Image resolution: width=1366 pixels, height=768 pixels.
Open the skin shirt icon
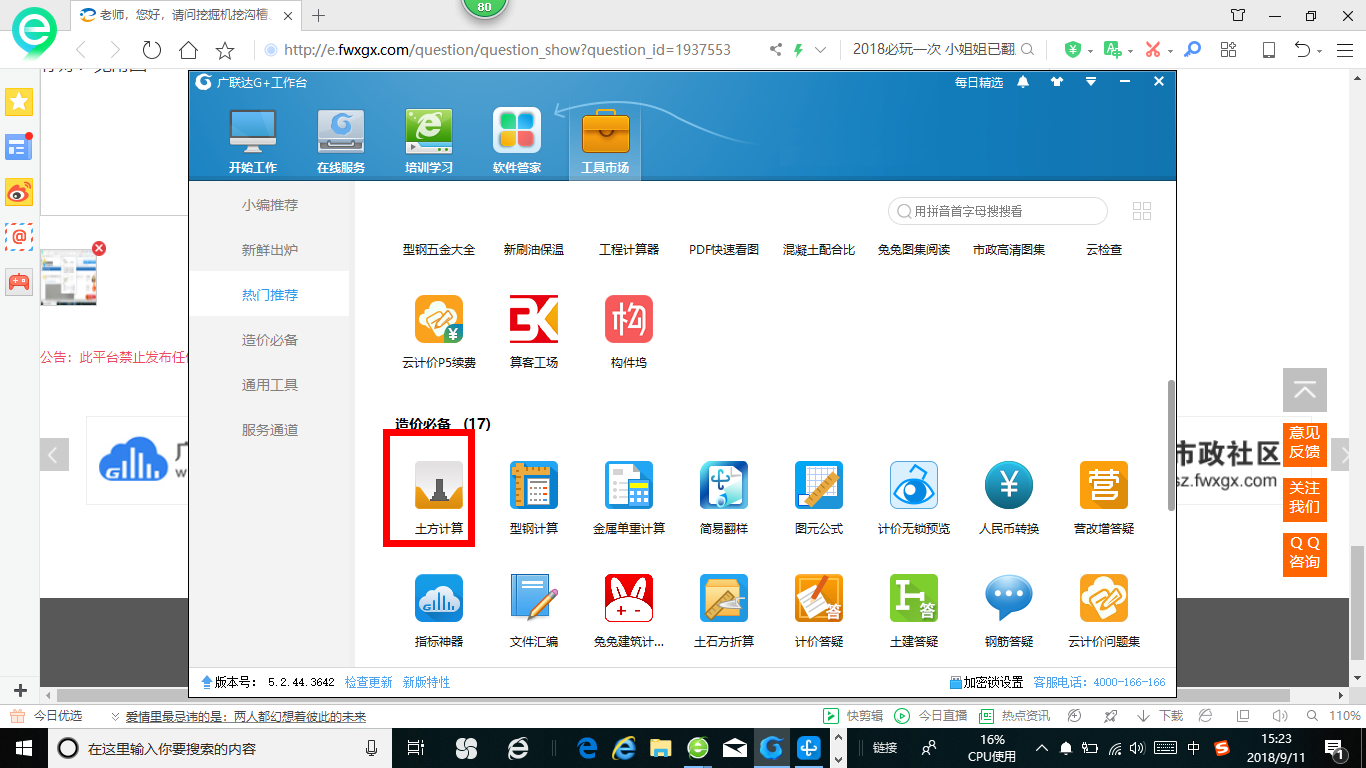(1057, 82)
